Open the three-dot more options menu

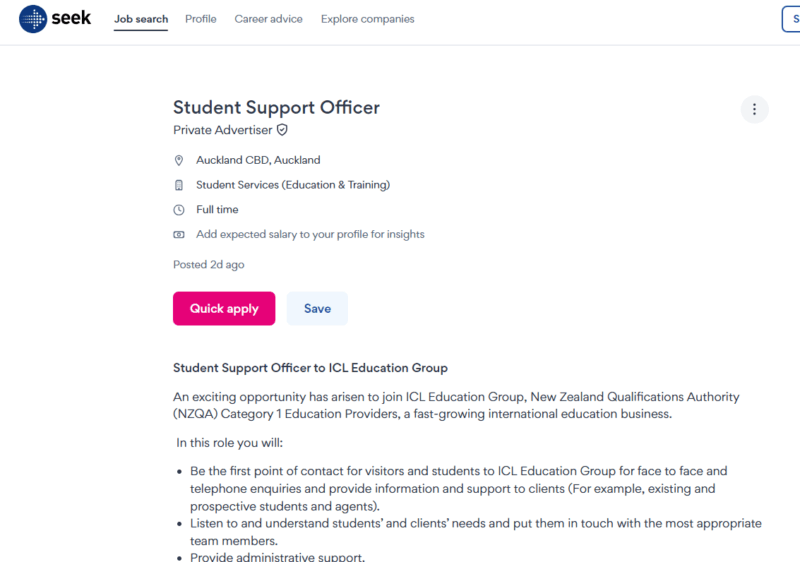(x=754, y=109)
